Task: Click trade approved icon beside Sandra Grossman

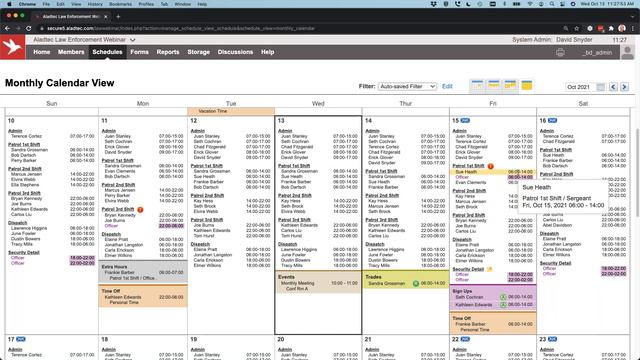Action: pyautogui.click(x=416, y=283)
